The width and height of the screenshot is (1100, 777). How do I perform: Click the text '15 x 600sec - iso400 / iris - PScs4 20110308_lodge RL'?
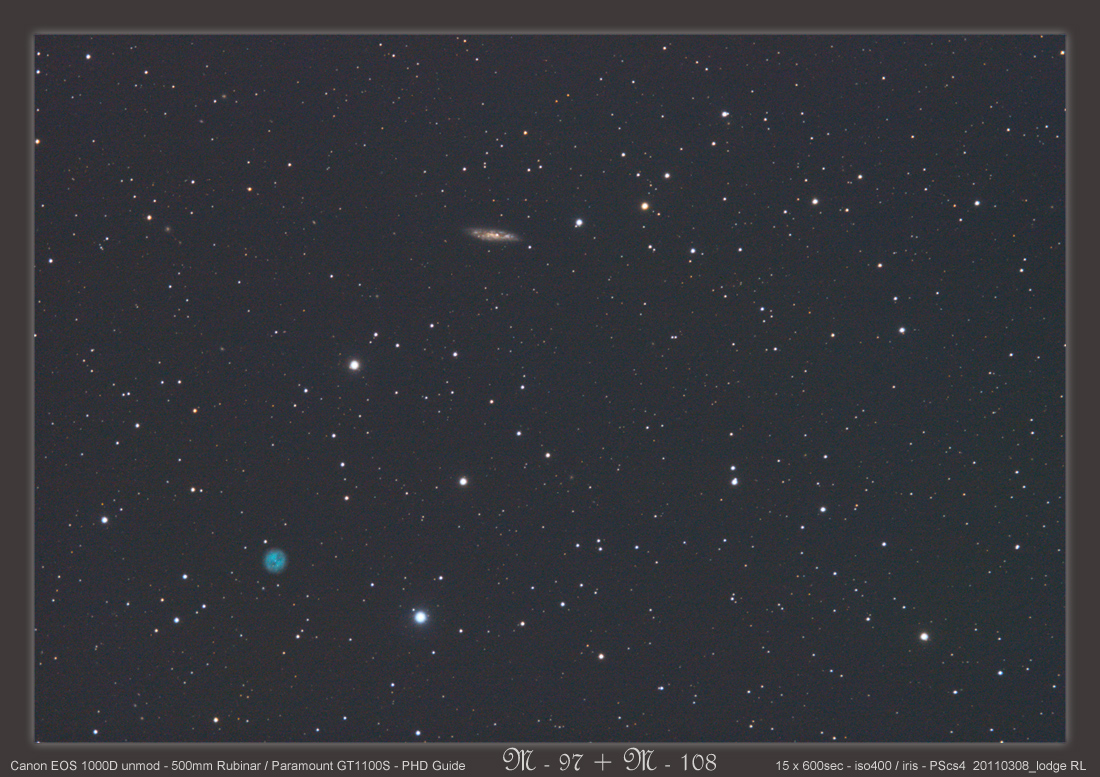(x=930, y=766)
